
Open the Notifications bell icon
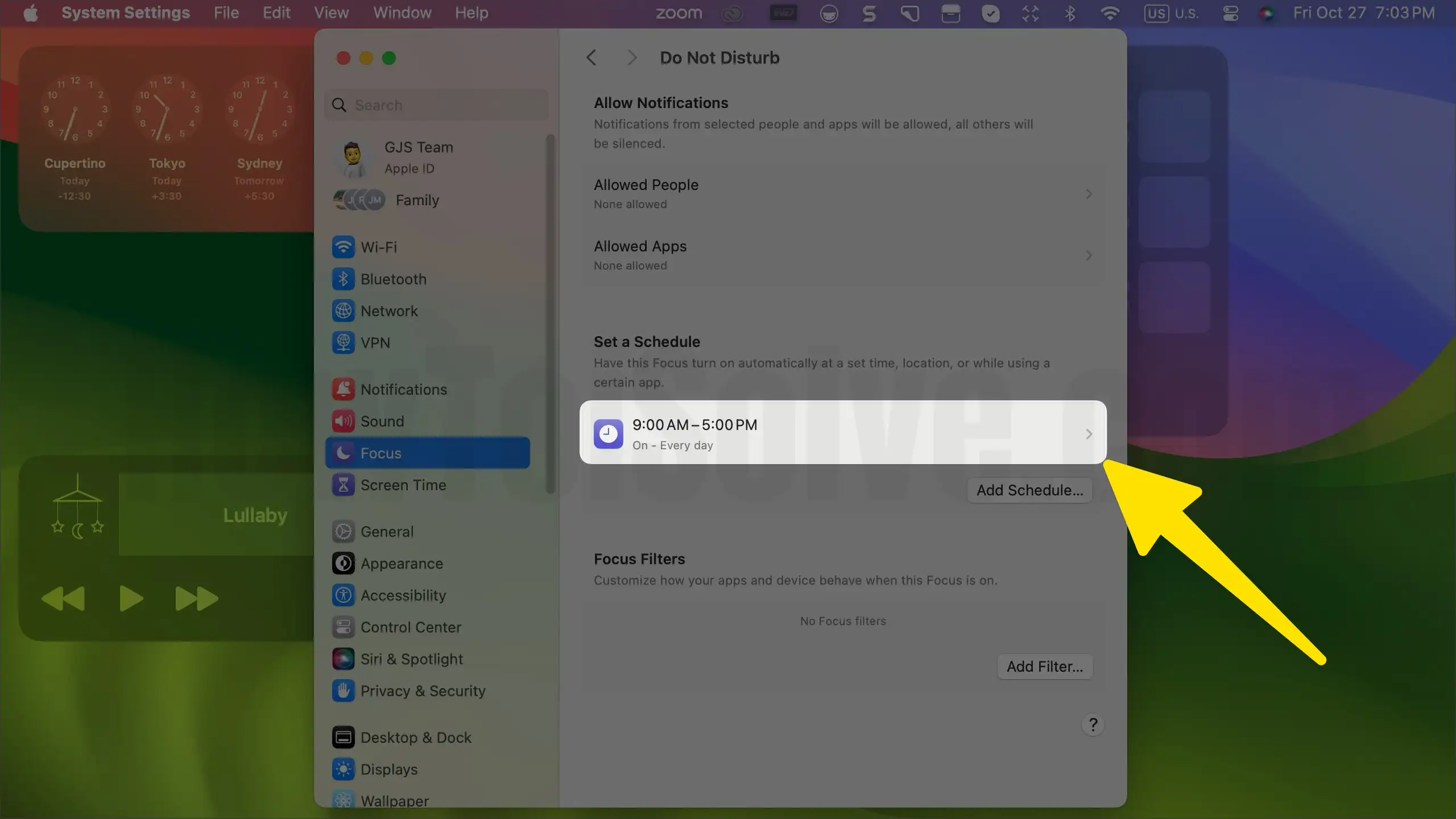(x=343, y=390)
